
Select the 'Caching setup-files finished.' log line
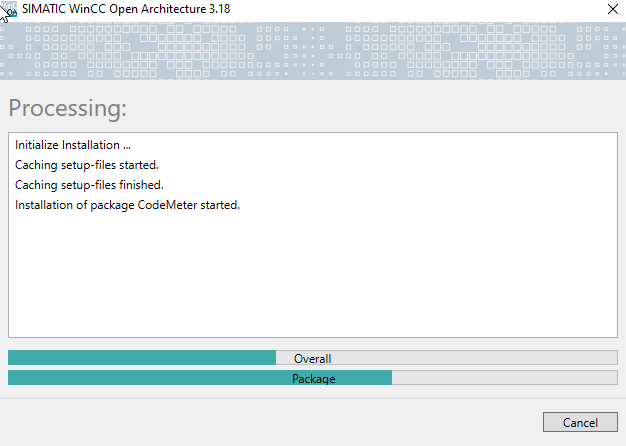click(89, 185)
